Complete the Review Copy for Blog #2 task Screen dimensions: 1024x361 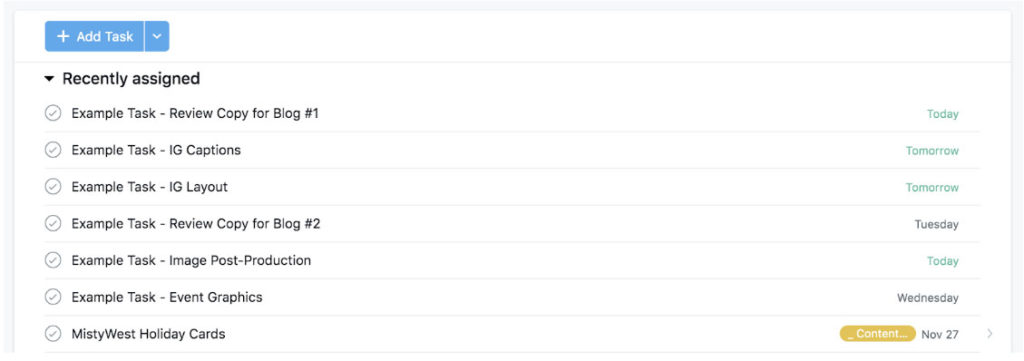coord(53,224)
